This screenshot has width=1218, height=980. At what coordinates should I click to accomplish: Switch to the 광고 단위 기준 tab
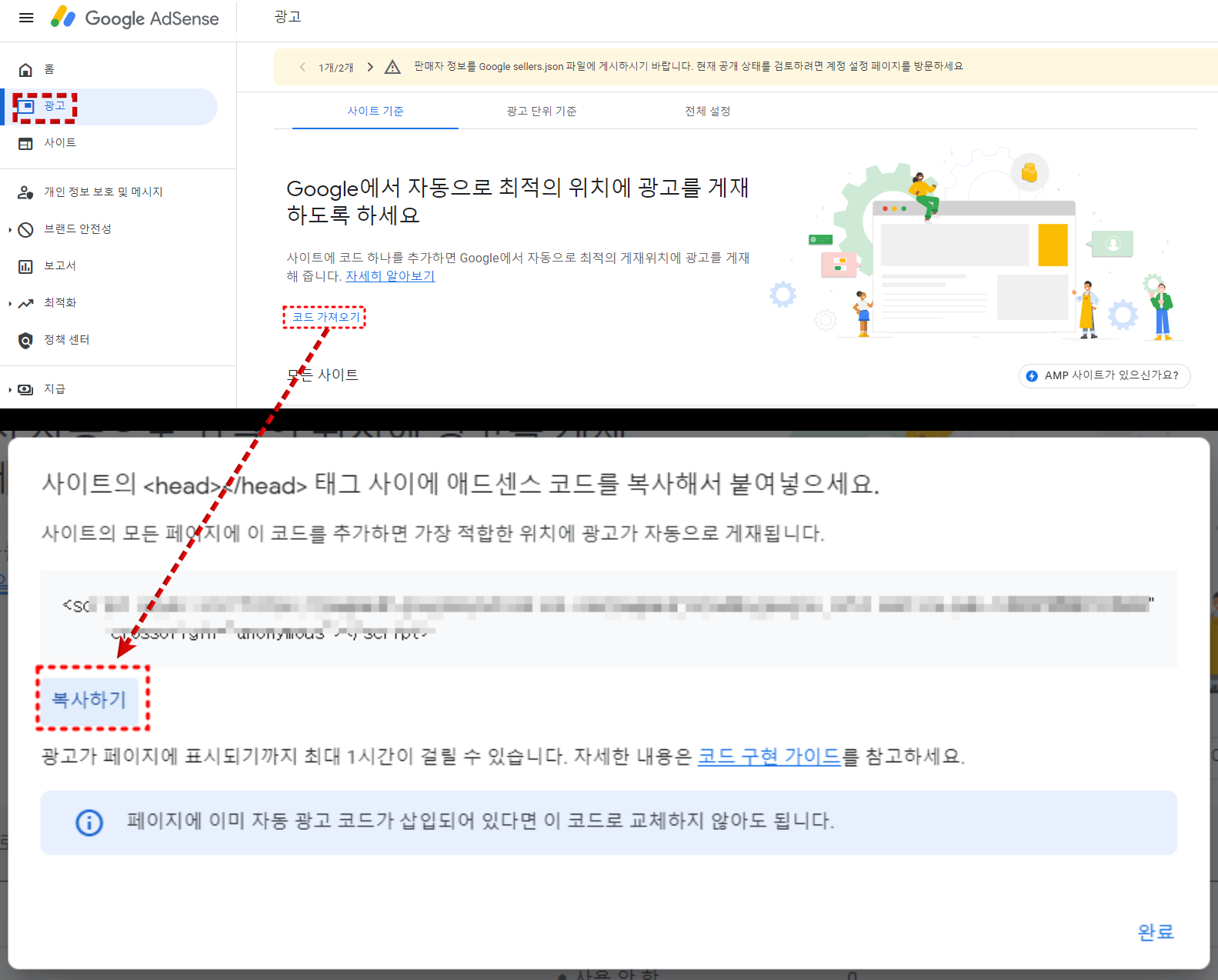click(x=542, y=112)
